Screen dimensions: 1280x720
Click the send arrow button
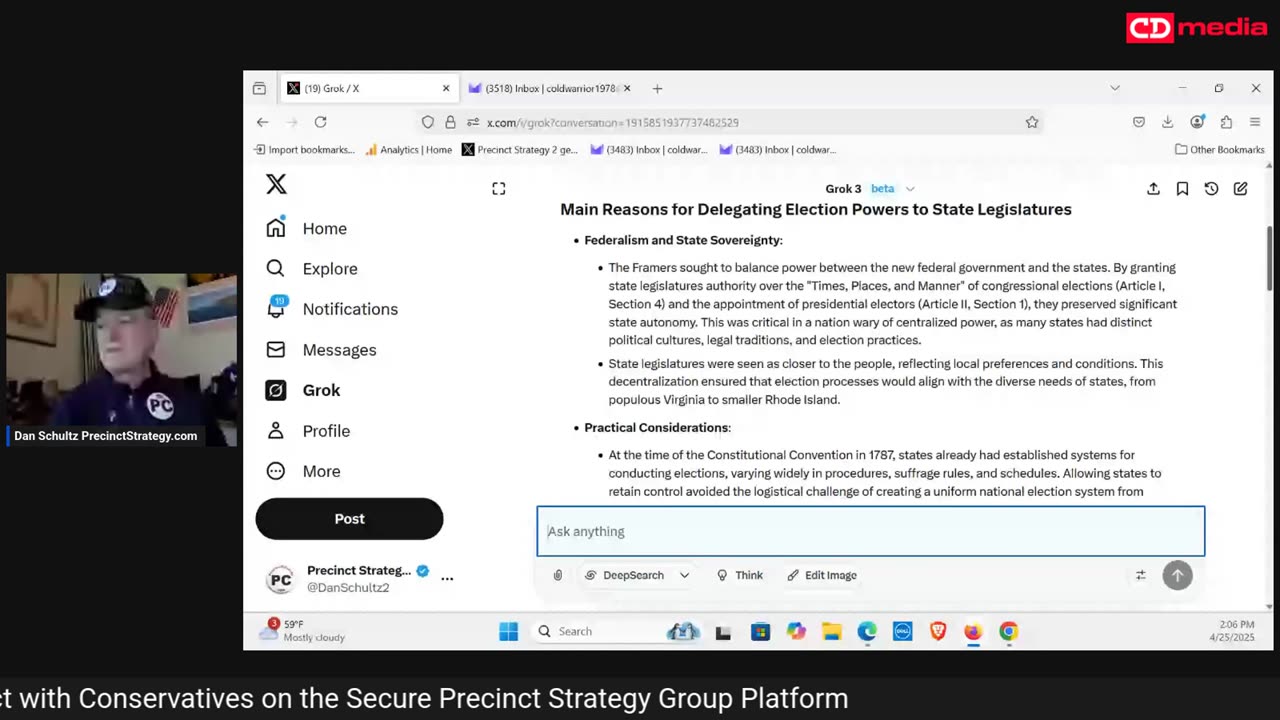pos(1177,575)
